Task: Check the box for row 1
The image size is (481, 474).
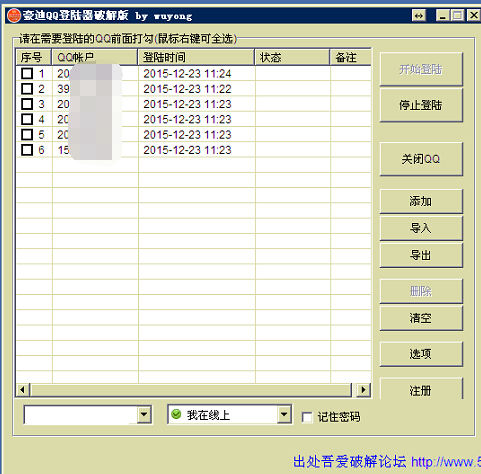Action: point(27,73)
